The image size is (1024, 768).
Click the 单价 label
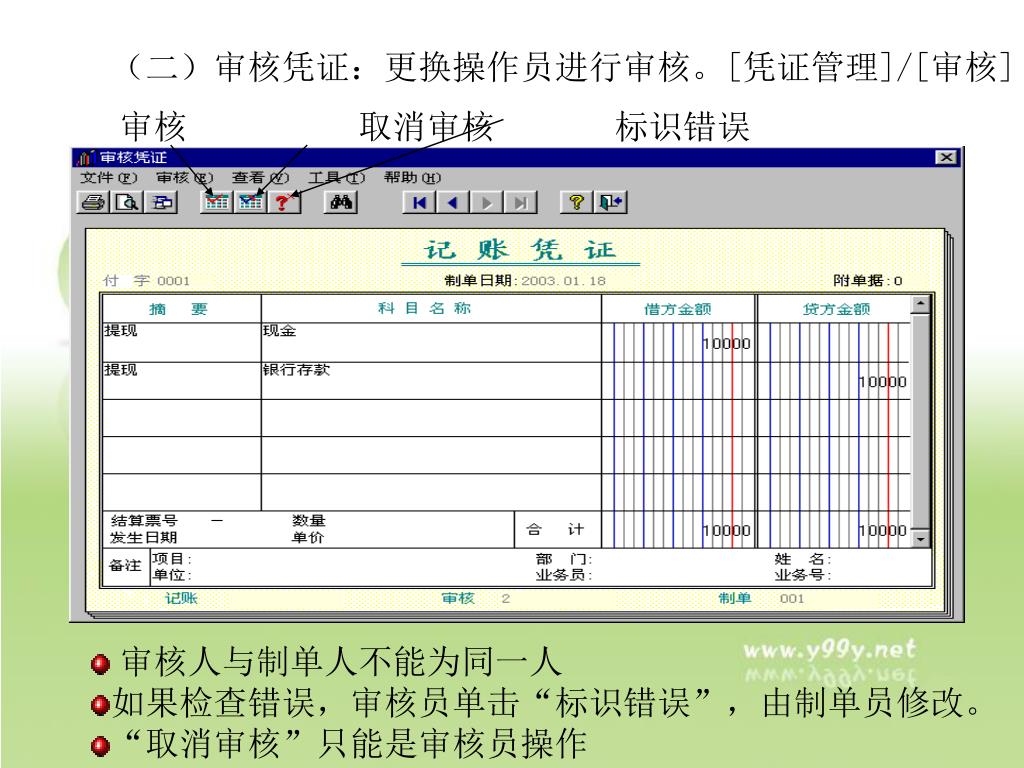(x=308, y=537)
